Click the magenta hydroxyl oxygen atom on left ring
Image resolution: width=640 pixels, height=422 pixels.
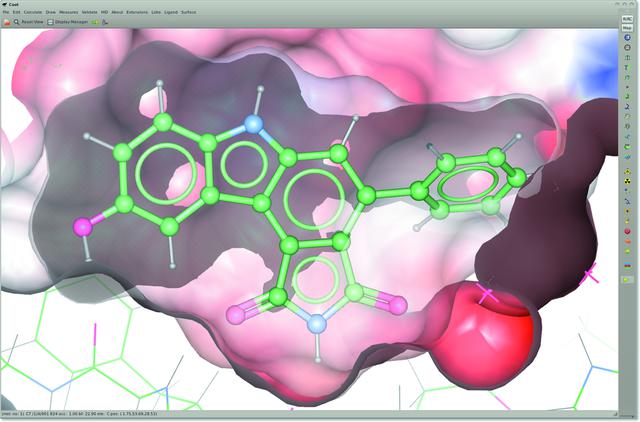coord(82,227)
